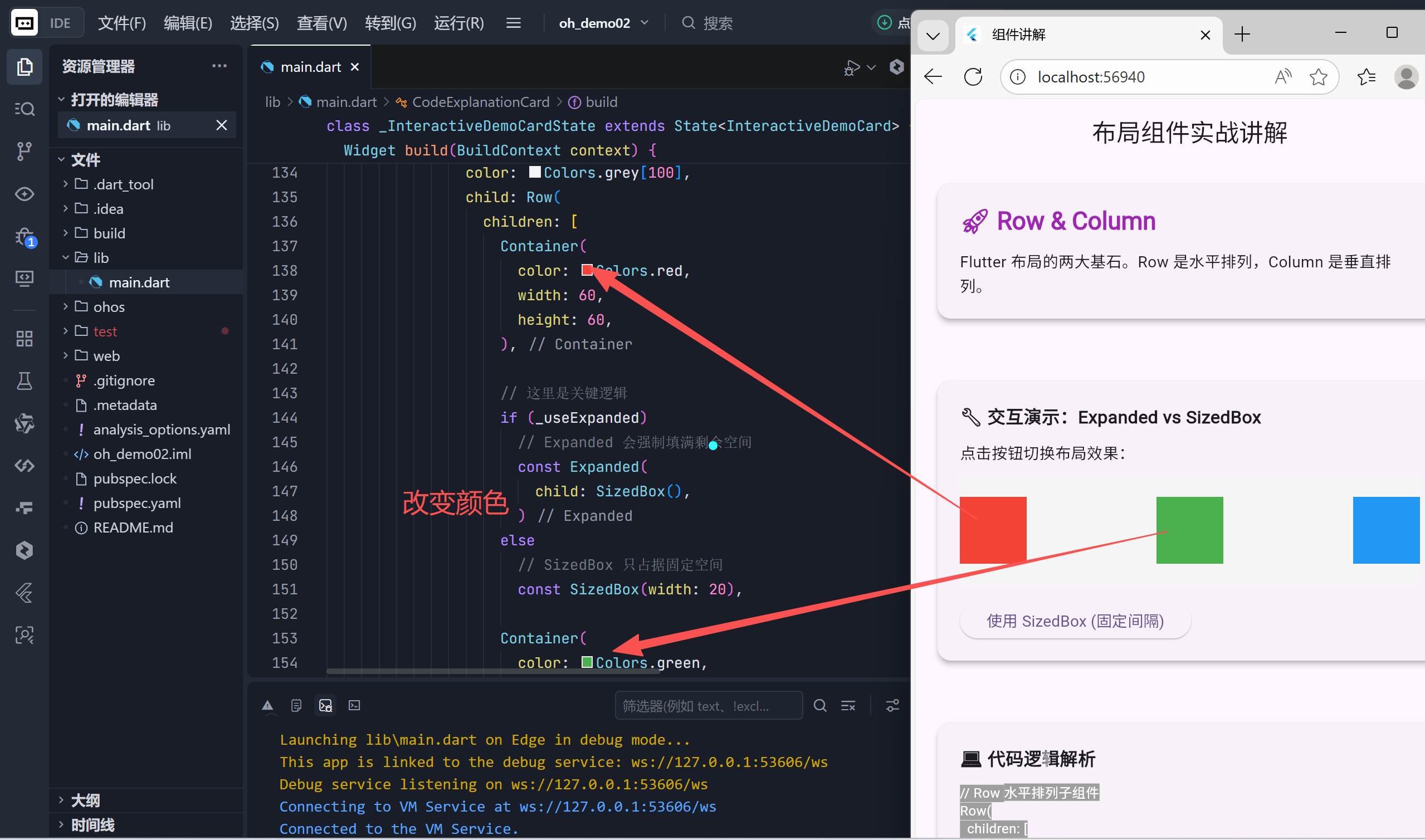Open the 查看(V) menu
The height and width of the screenshot is (840, 1425).
[321, 23]
